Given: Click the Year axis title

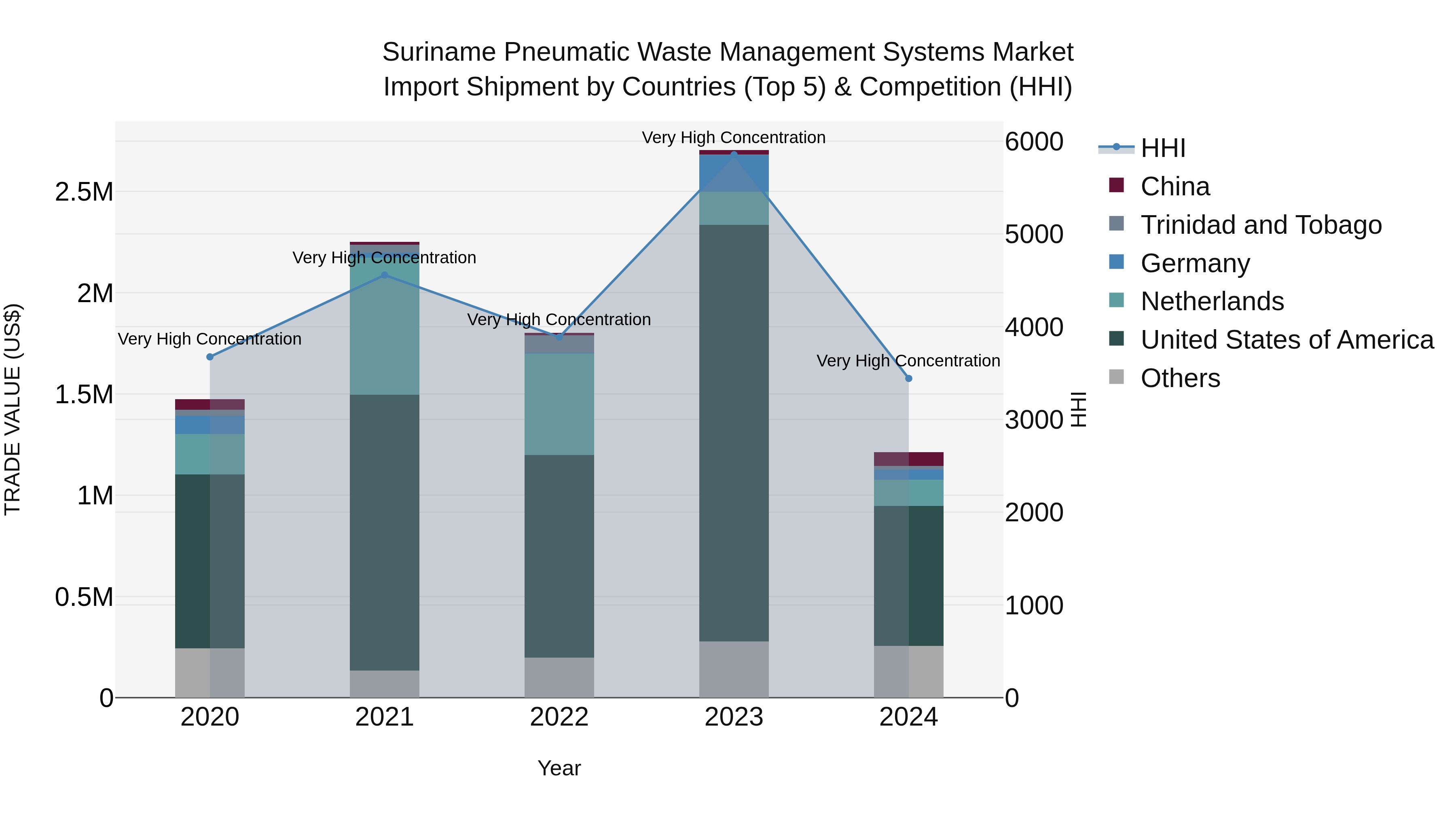Looking at the screenshot, I should (559, 768).
